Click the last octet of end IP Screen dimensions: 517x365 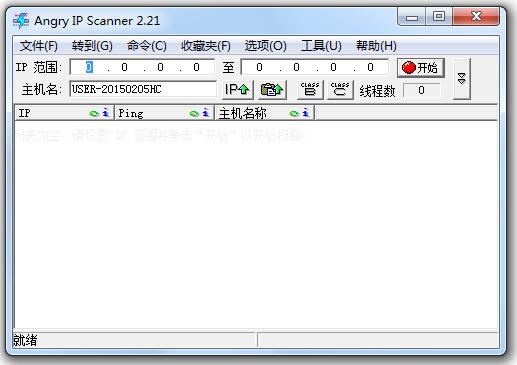pyautogui.click(x=370, y=67)
